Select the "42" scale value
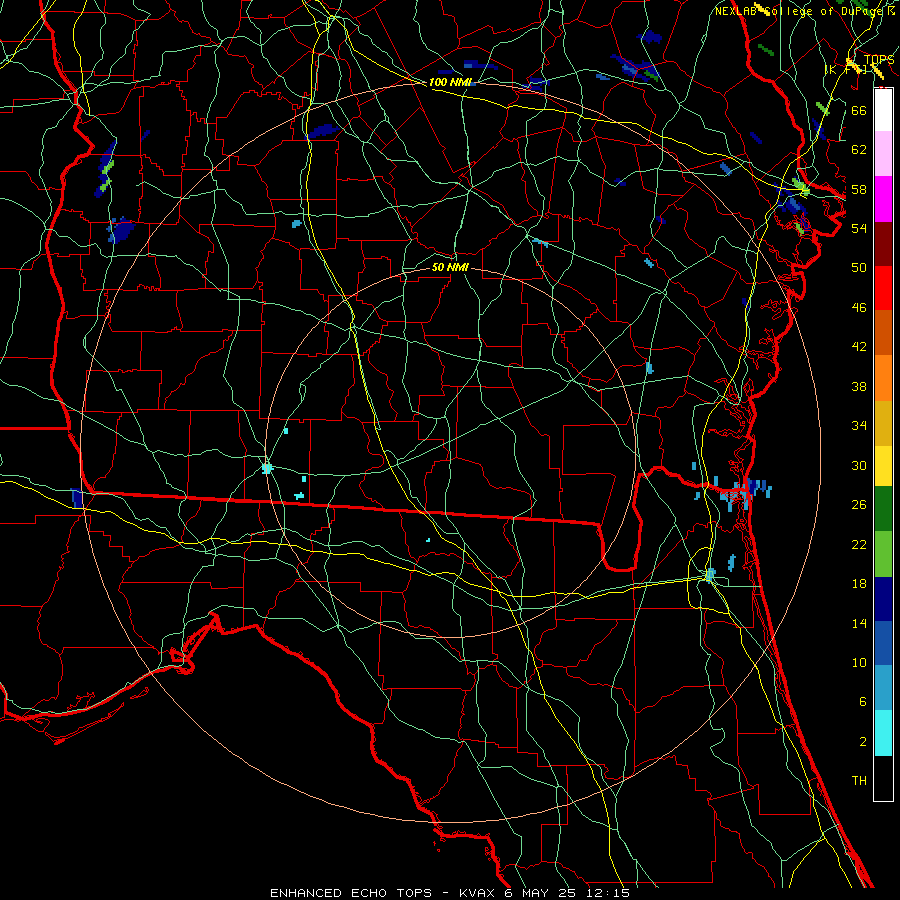Viewport: 900px width, 900px height. (x=859, y=347)
